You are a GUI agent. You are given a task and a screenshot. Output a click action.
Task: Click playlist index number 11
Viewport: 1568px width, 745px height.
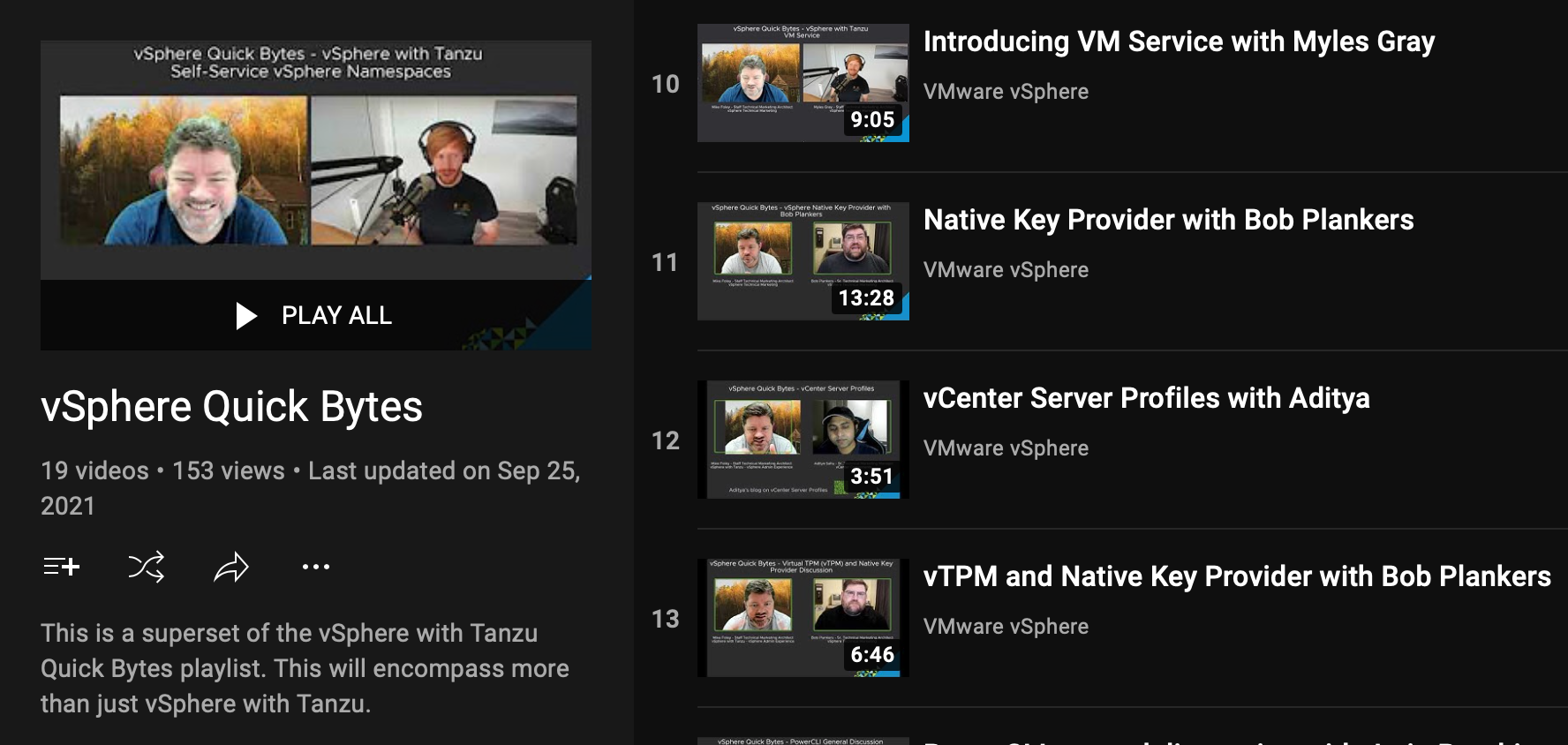click(x=666, y=262)
